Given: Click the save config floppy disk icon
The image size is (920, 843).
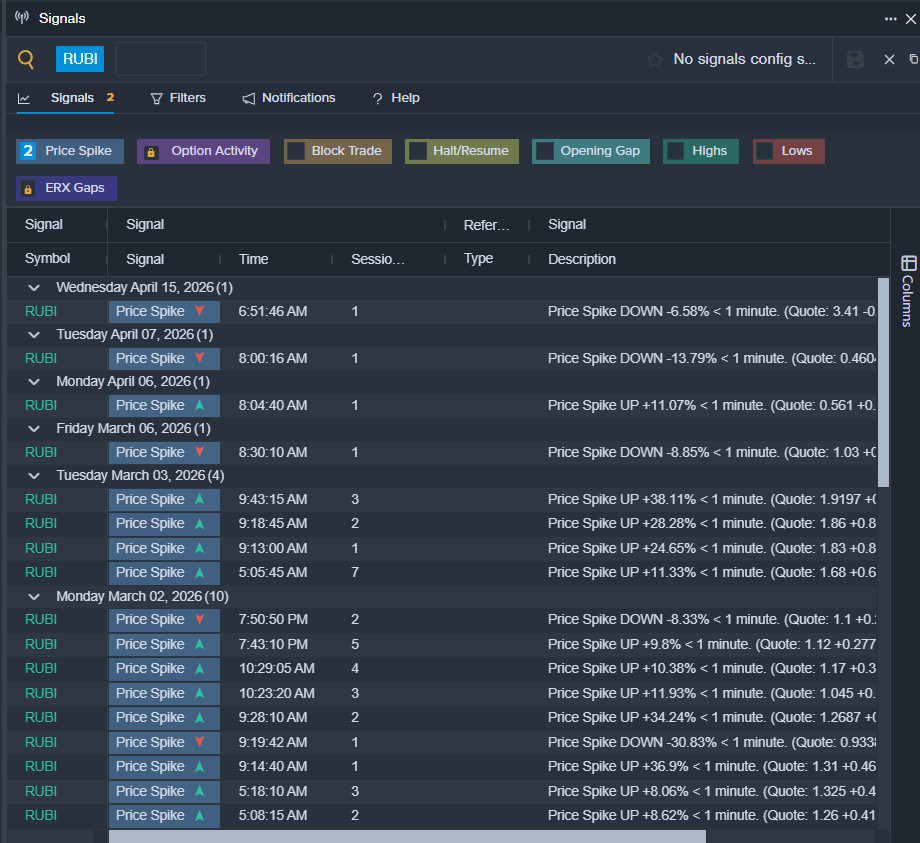Looking at the screenshot, I should pos(855,60).
